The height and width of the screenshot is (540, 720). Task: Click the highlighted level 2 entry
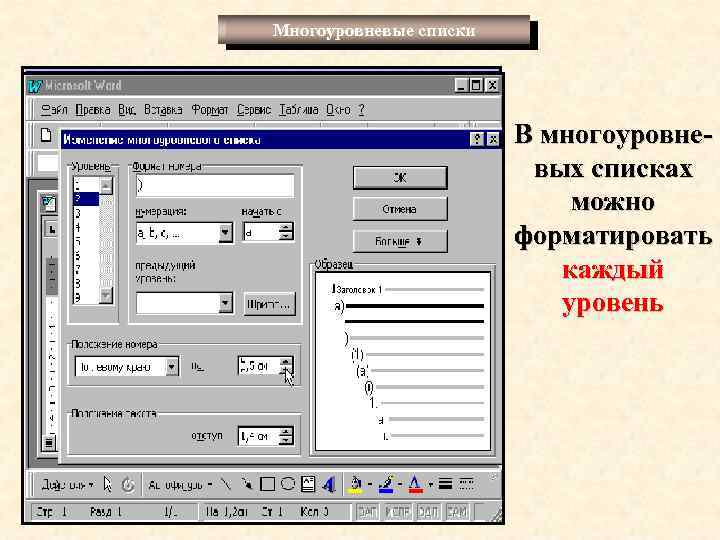click(x=86, y=199)
